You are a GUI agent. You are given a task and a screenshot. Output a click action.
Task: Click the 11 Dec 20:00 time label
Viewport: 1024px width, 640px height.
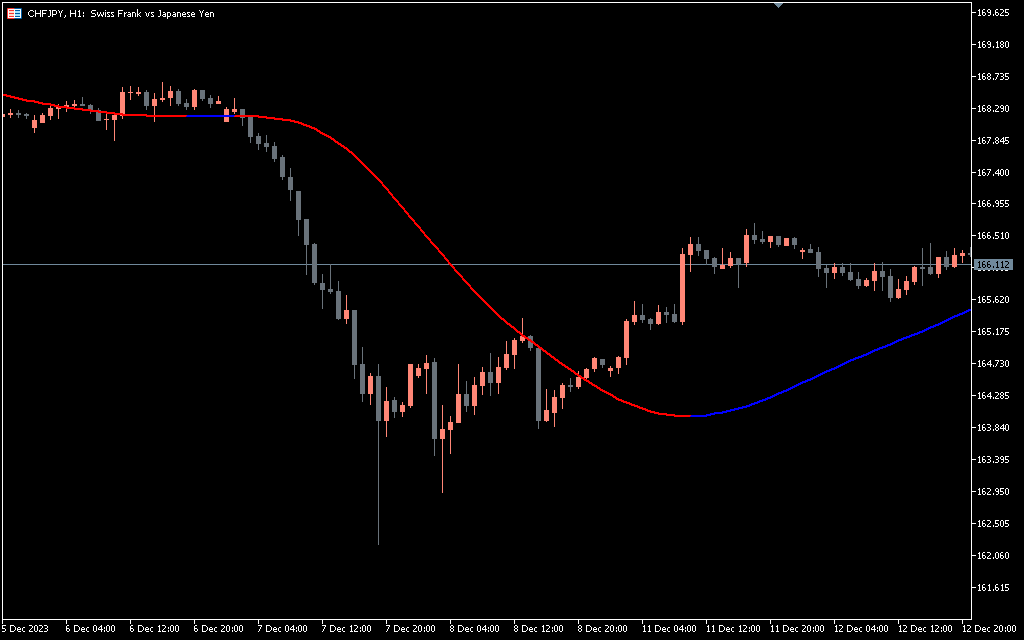point(797,629)
